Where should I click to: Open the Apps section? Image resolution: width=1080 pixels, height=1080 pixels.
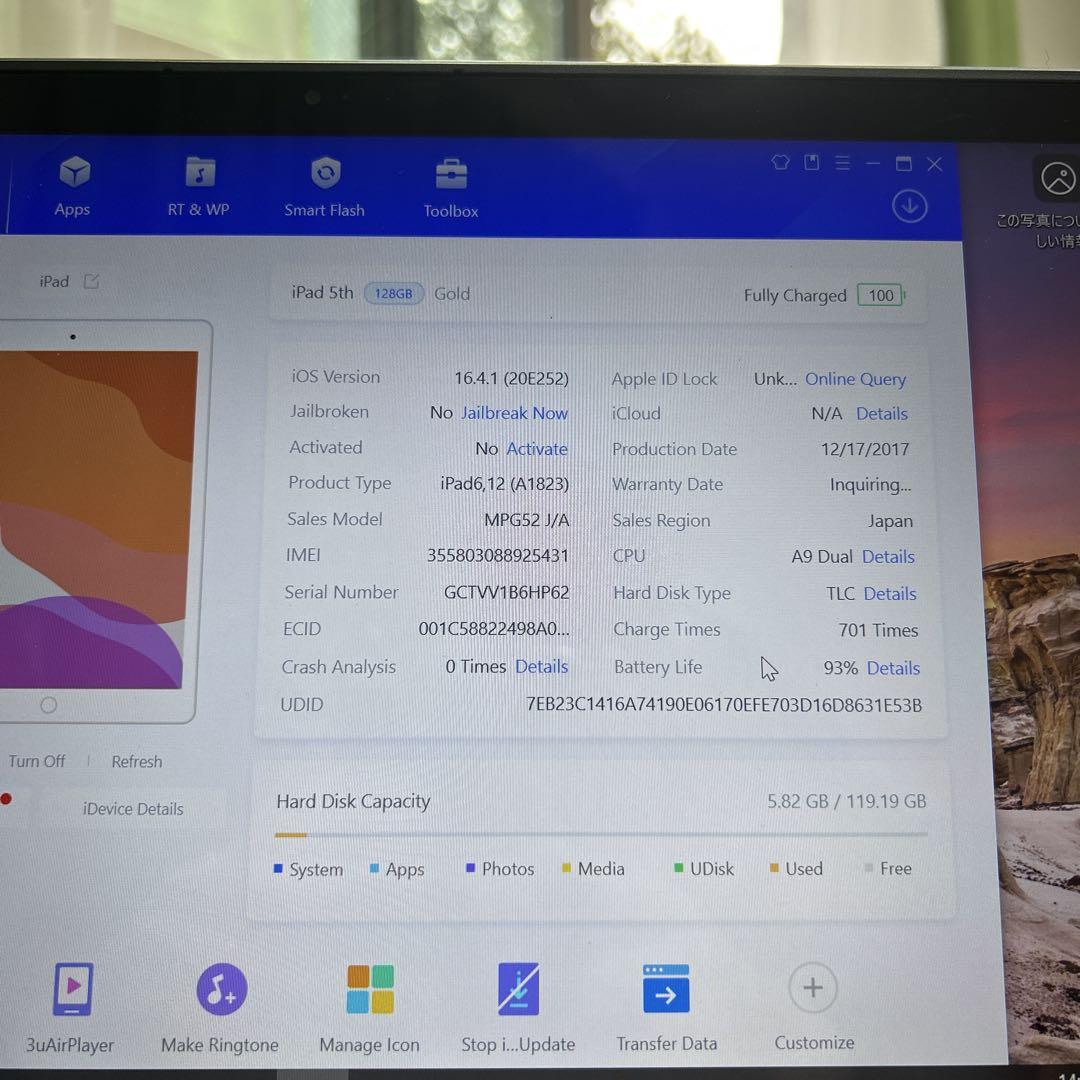tap(73, 186)
